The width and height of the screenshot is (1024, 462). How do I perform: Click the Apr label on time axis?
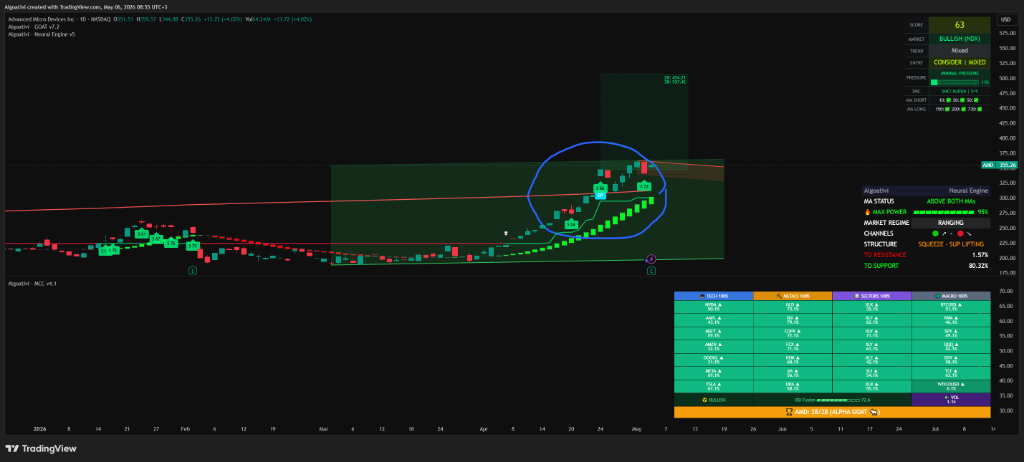(484, 429)
